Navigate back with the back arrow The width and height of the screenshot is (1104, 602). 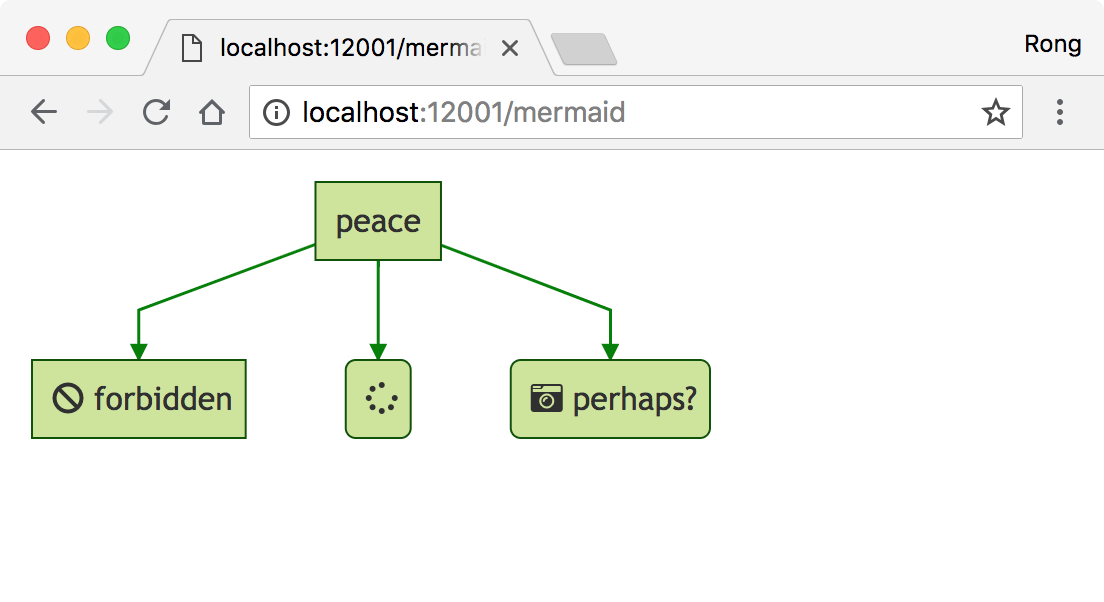coord(44,112)
